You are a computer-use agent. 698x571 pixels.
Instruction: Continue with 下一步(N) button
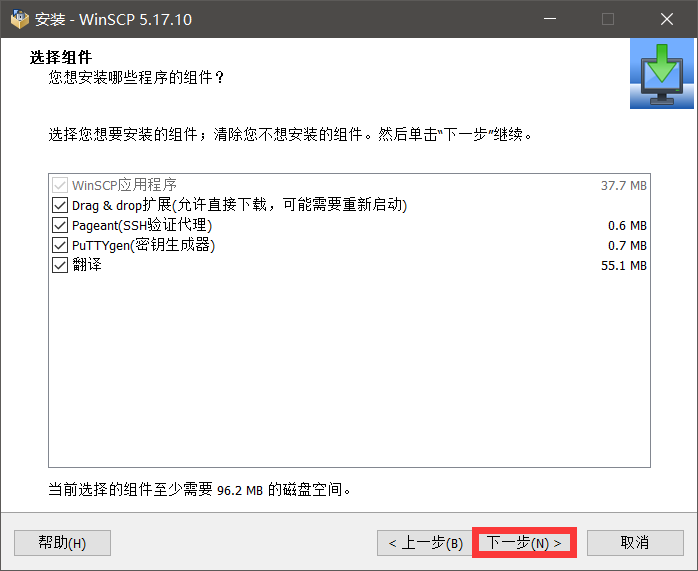(x=524, y=543)
